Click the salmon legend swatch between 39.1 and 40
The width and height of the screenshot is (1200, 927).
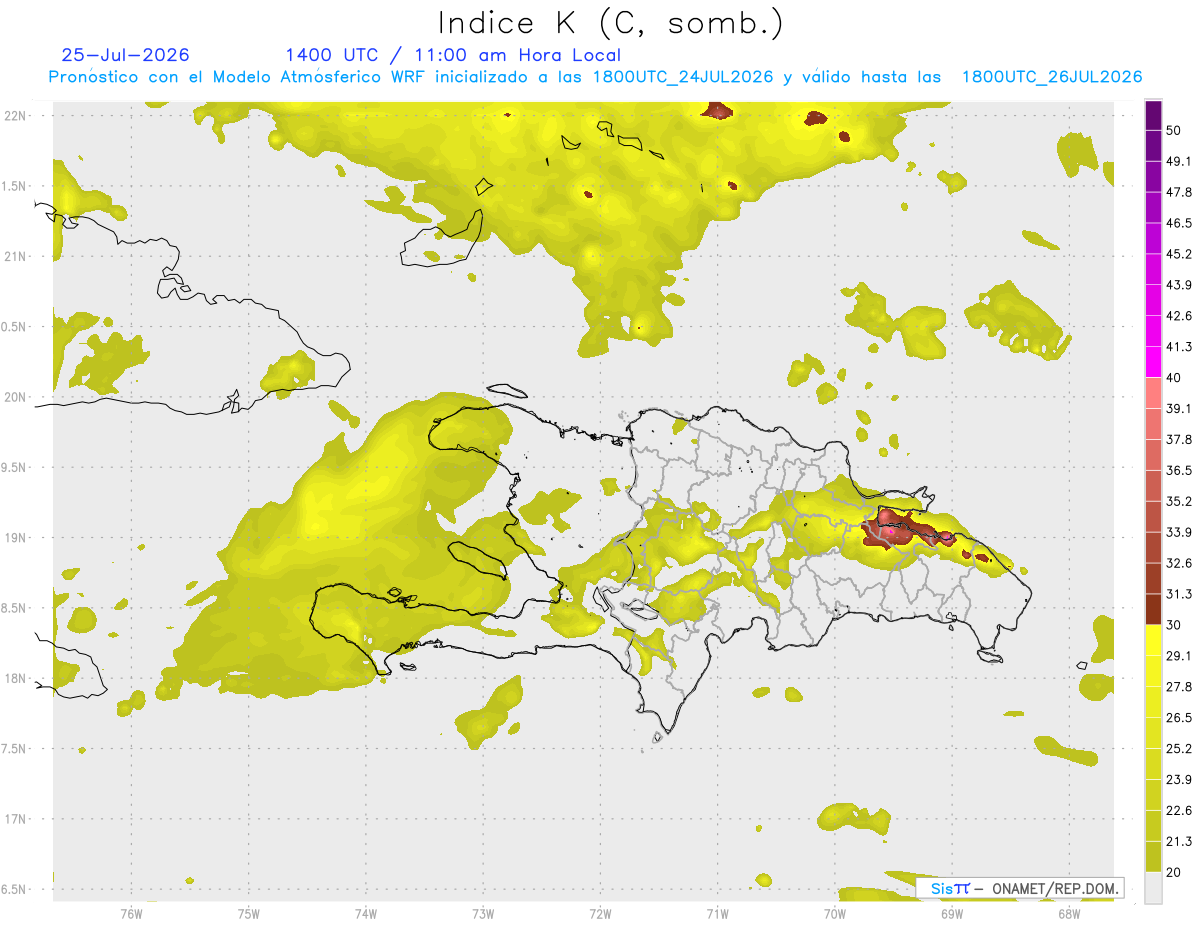tap(1153, 393)
